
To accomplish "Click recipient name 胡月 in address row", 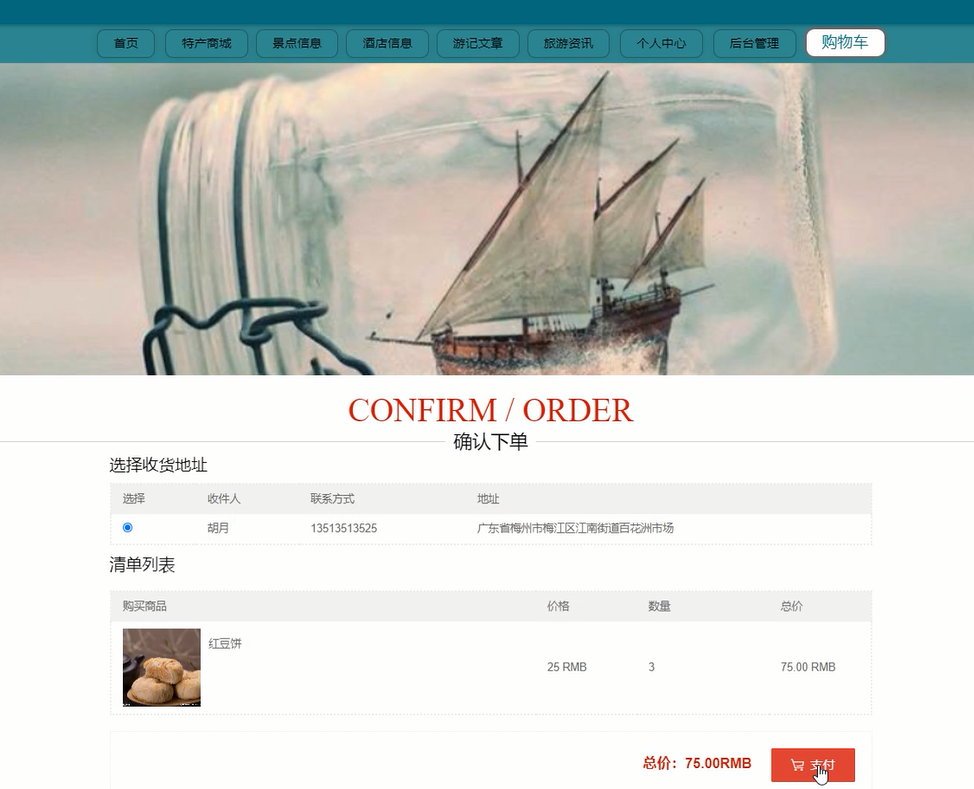I will [218, 528].
